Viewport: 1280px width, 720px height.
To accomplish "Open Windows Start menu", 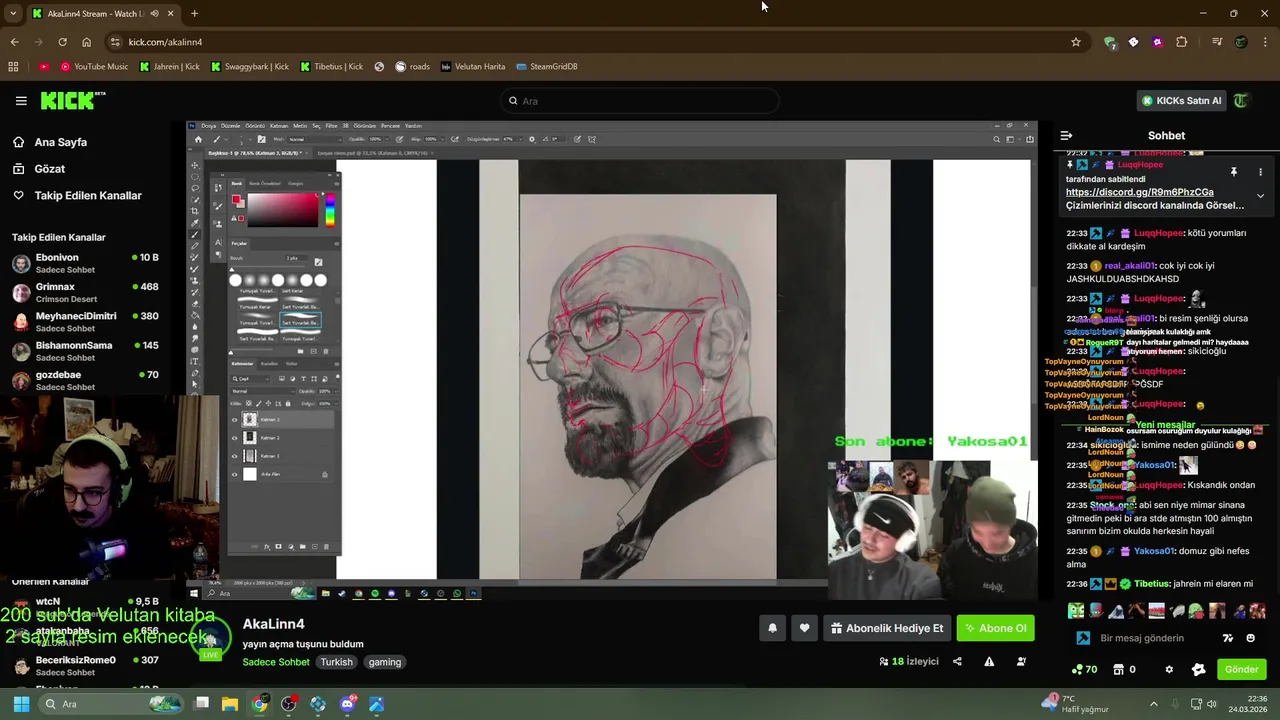I will coord(21,704).
